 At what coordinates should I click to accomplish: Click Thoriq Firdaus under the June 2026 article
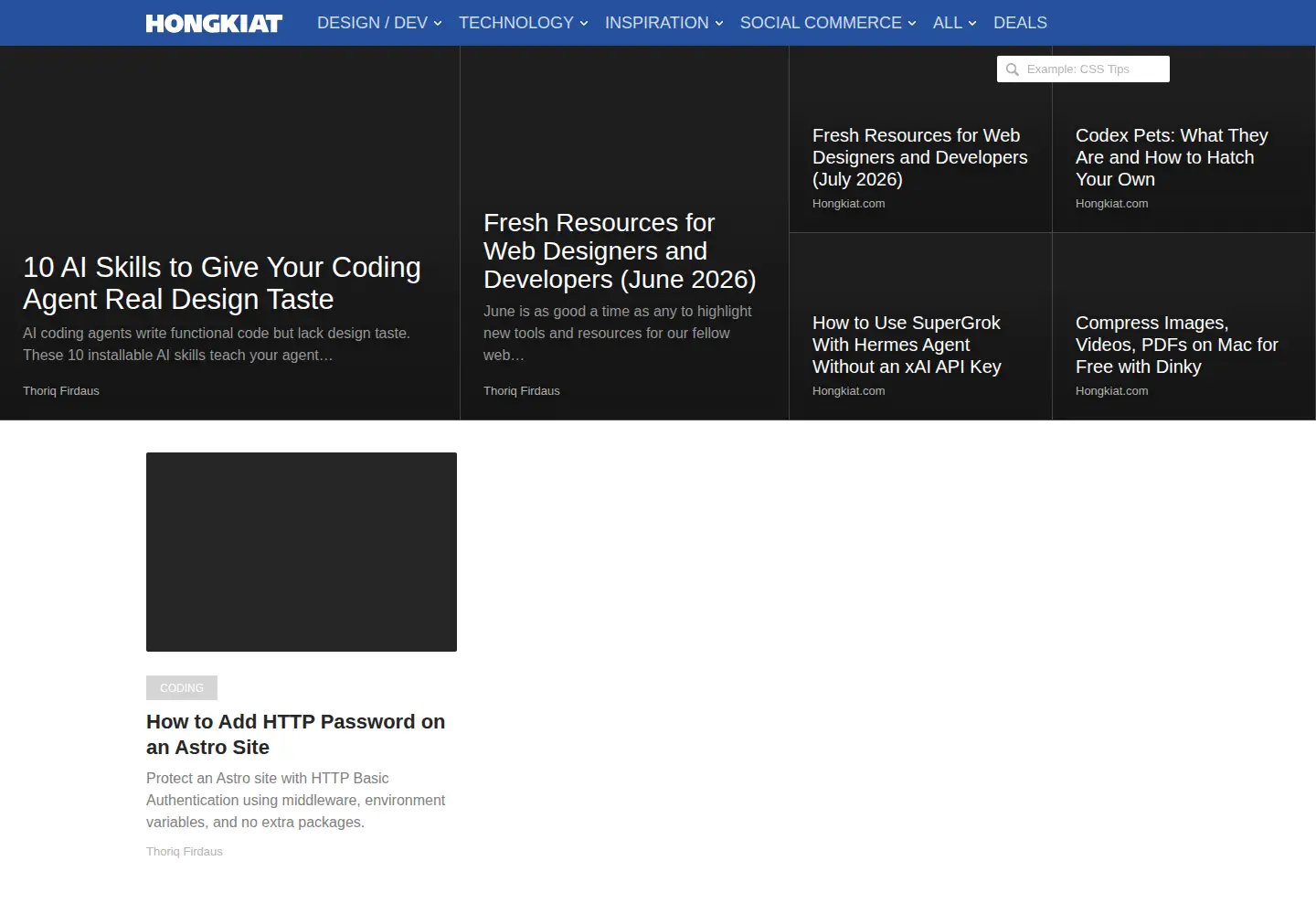(x=522, y=391)
